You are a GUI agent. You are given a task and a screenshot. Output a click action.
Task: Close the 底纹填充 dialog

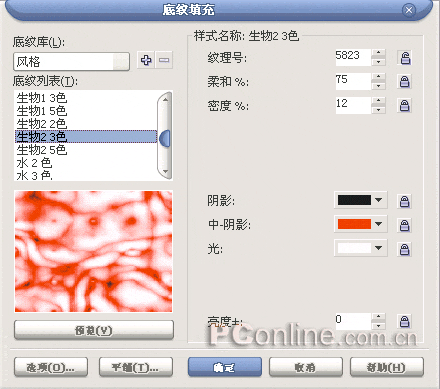coord(409,10)
